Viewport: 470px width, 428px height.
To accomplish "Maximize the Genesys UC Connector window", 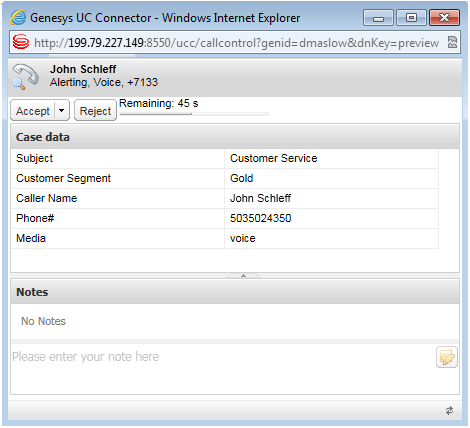I will click(411, 18).
